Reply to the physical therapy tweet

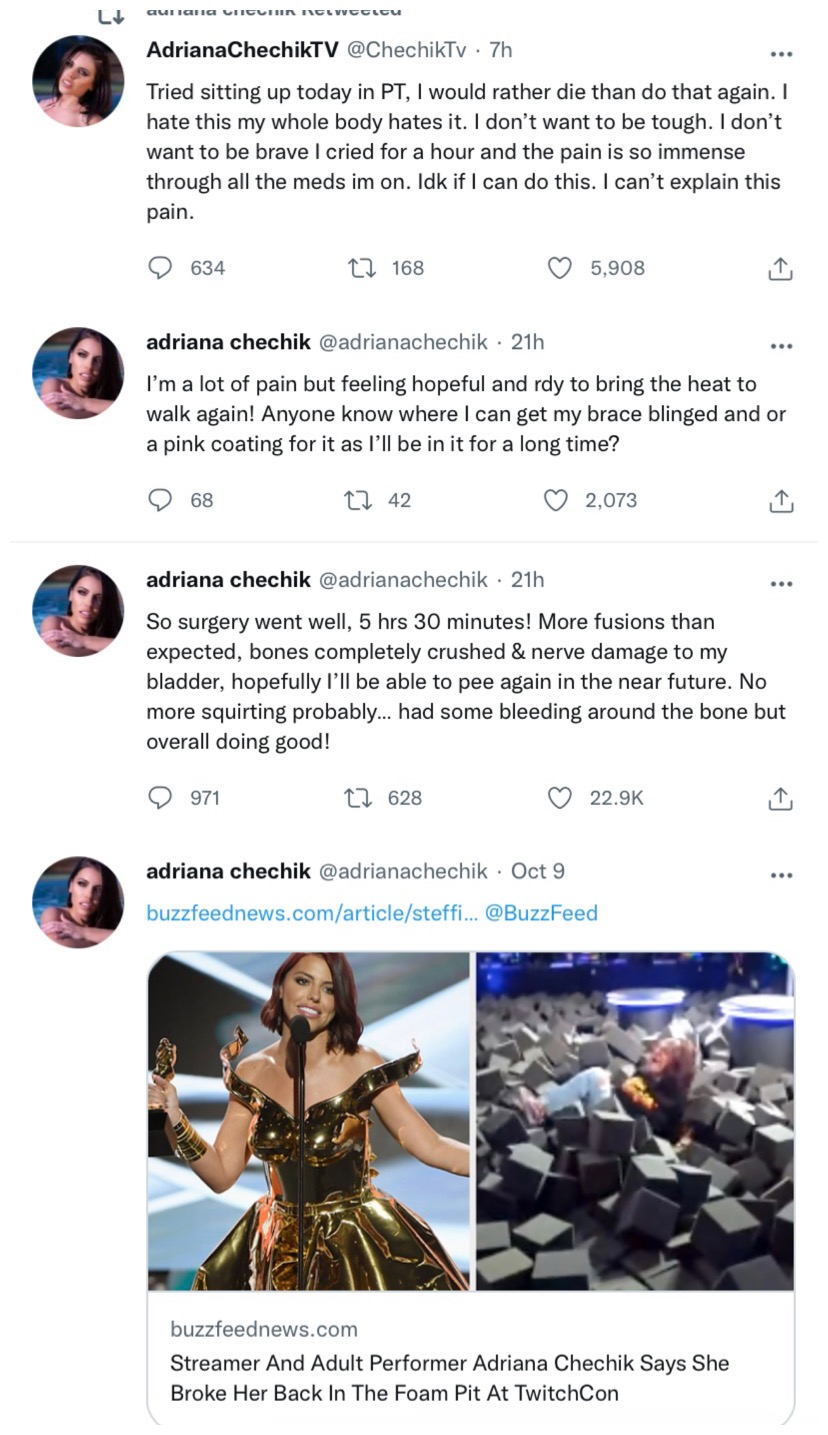[x=160, y=268]
